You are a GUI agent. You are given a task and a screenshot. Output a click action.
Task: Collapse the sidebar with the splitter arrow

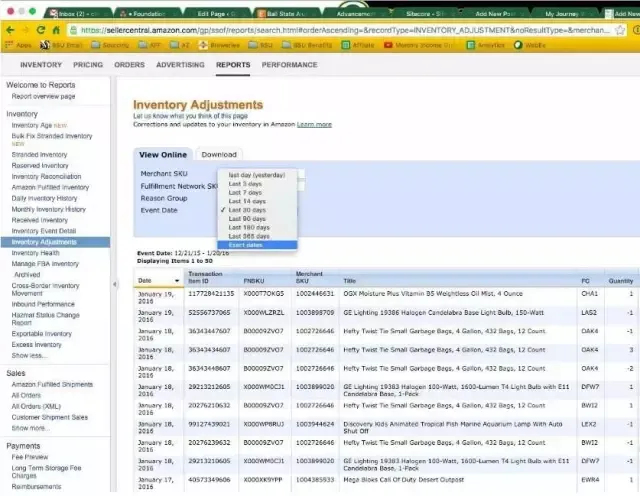[x=115, y=284]
